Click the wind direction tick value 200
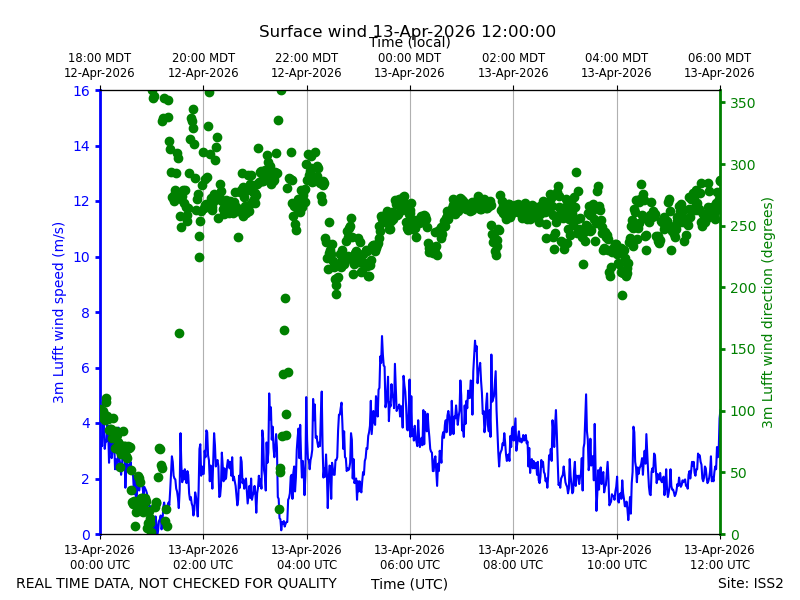The image size is (800, 600). point(742,288)
